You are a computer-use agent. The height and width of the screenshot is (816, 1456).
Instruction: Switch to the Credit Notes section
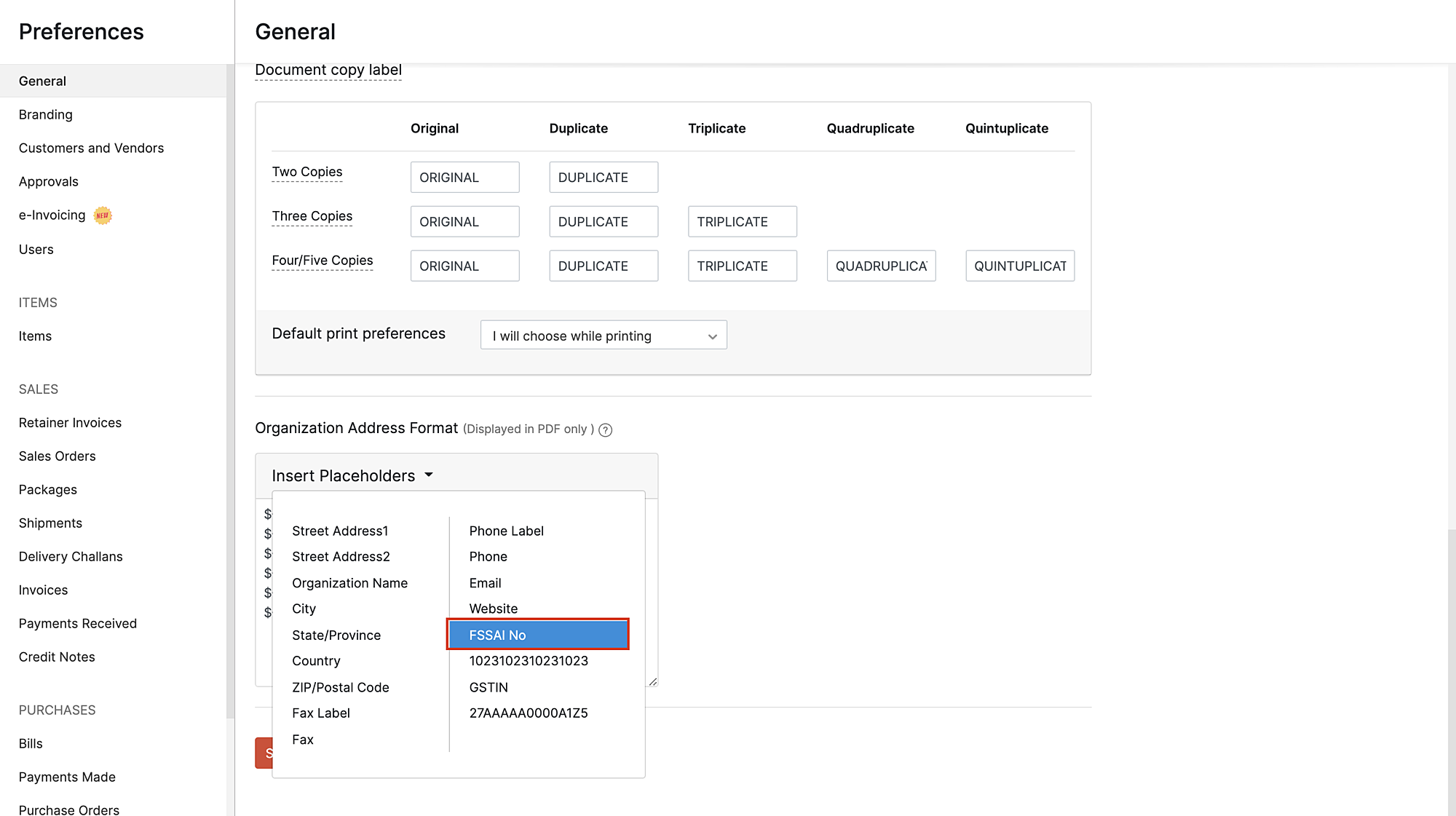coord(56,657)
